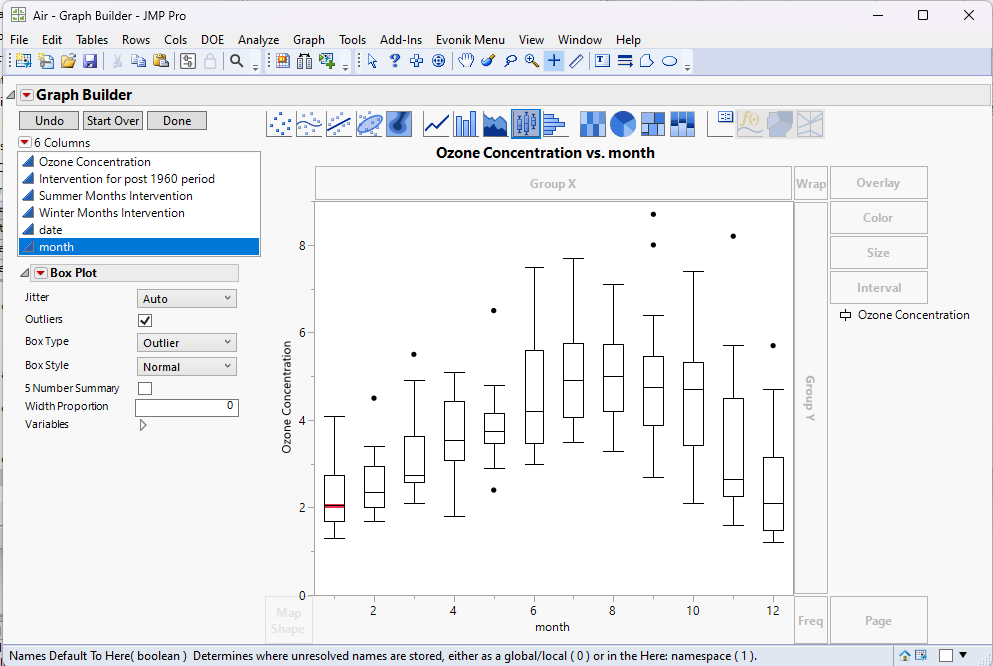
Task: Toggle the Outliers checkbox
Action: [x=145, y=320]
